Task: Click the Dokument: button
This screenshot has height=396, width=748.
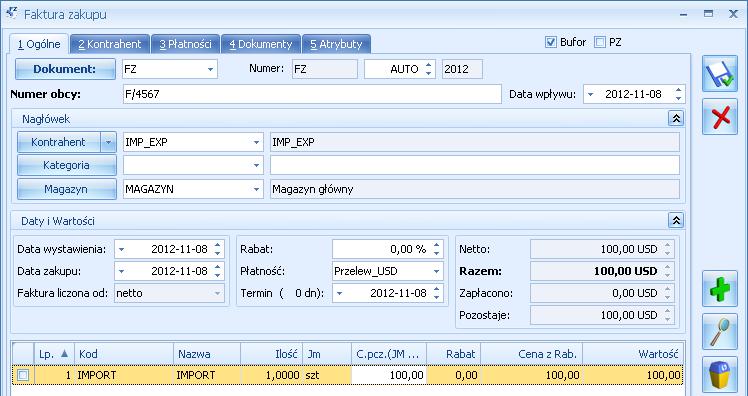Action: [x=65, y=69]
